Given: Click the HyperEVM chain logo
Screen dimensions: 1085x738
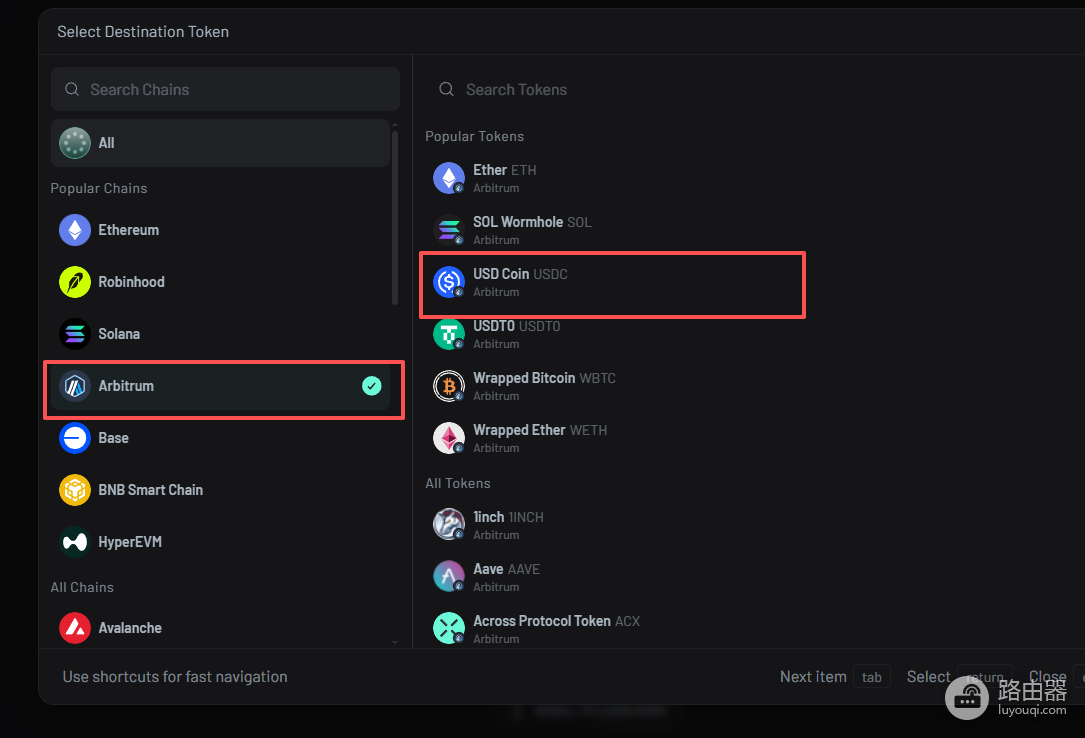Looking at the screenshot, I should coord(75,542).
